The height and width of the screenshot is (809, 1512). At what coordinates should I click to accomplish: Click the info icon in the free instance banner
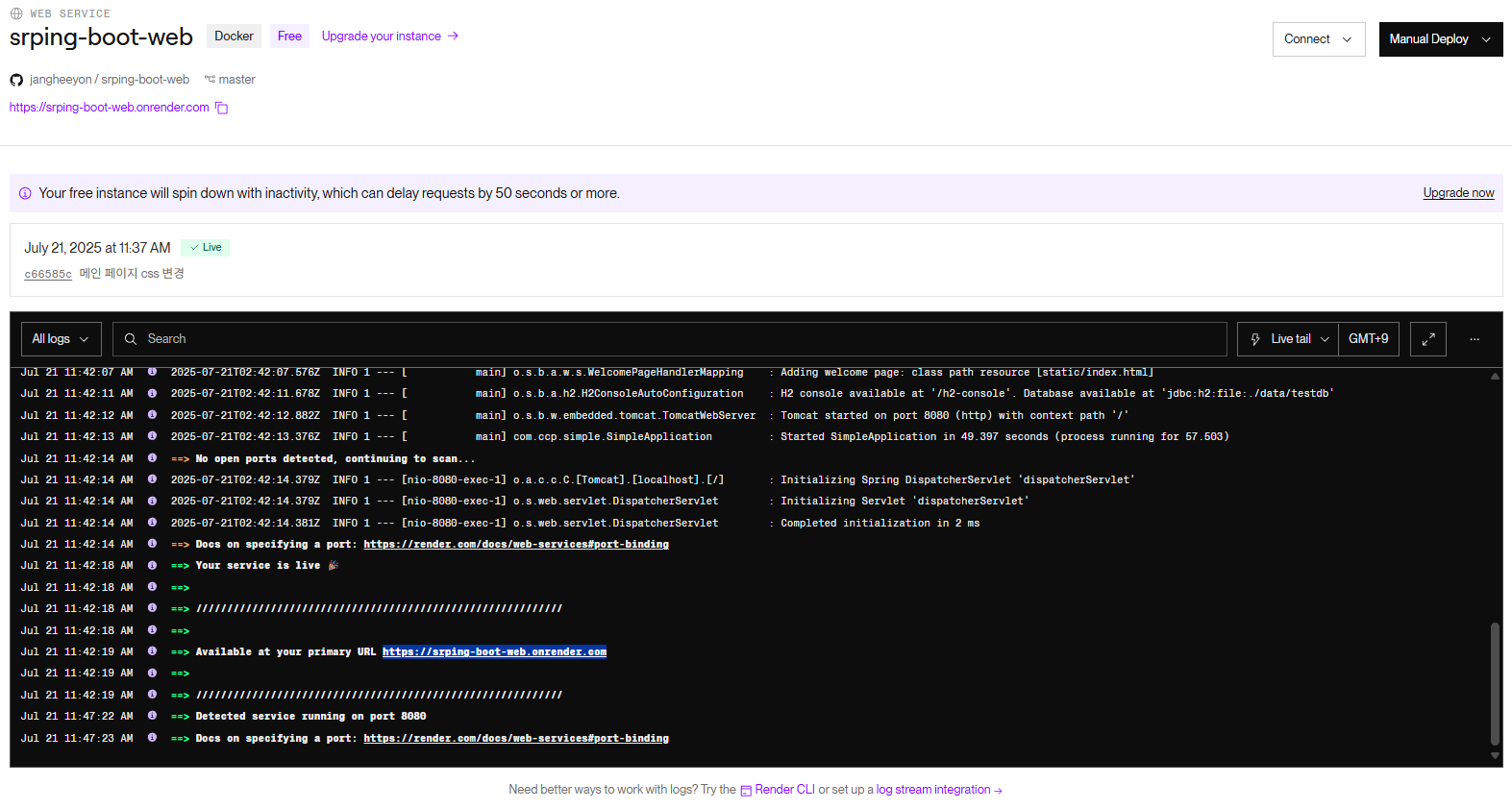[x=25, y=193]
